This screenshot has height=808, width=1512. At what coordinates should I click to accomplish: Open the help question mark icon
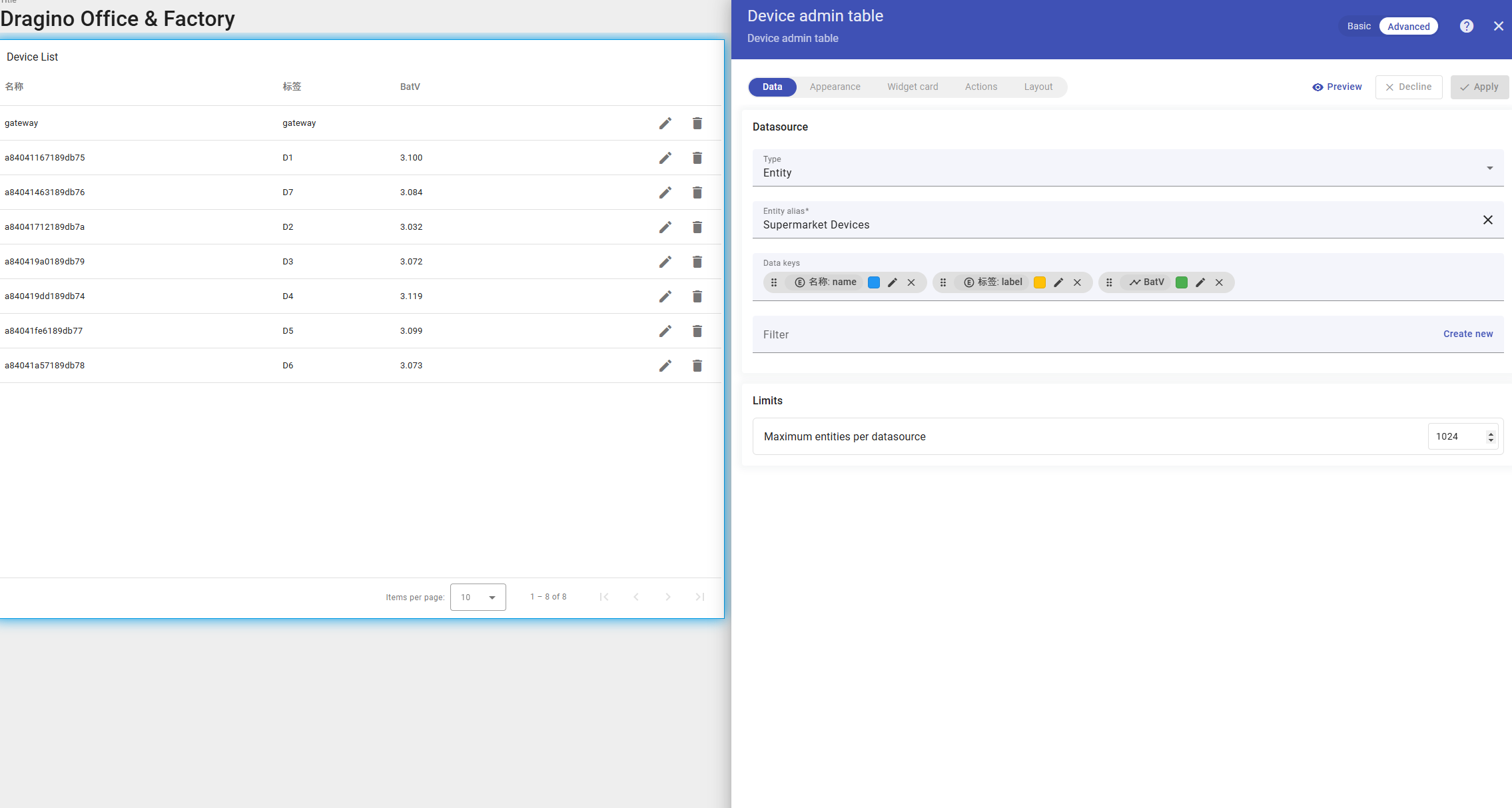[1466, 26]
